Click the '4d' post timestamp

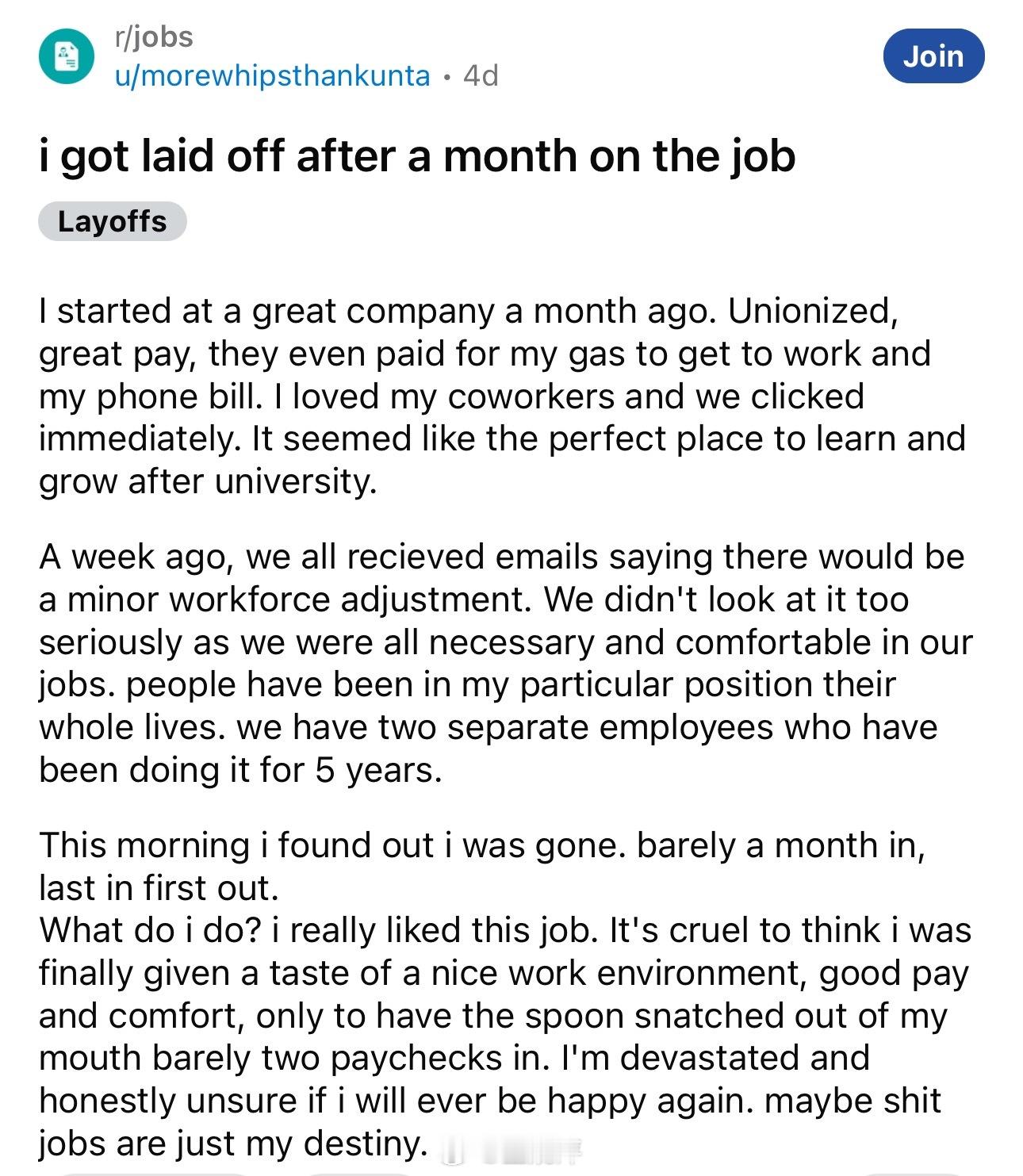click(481, 75)
